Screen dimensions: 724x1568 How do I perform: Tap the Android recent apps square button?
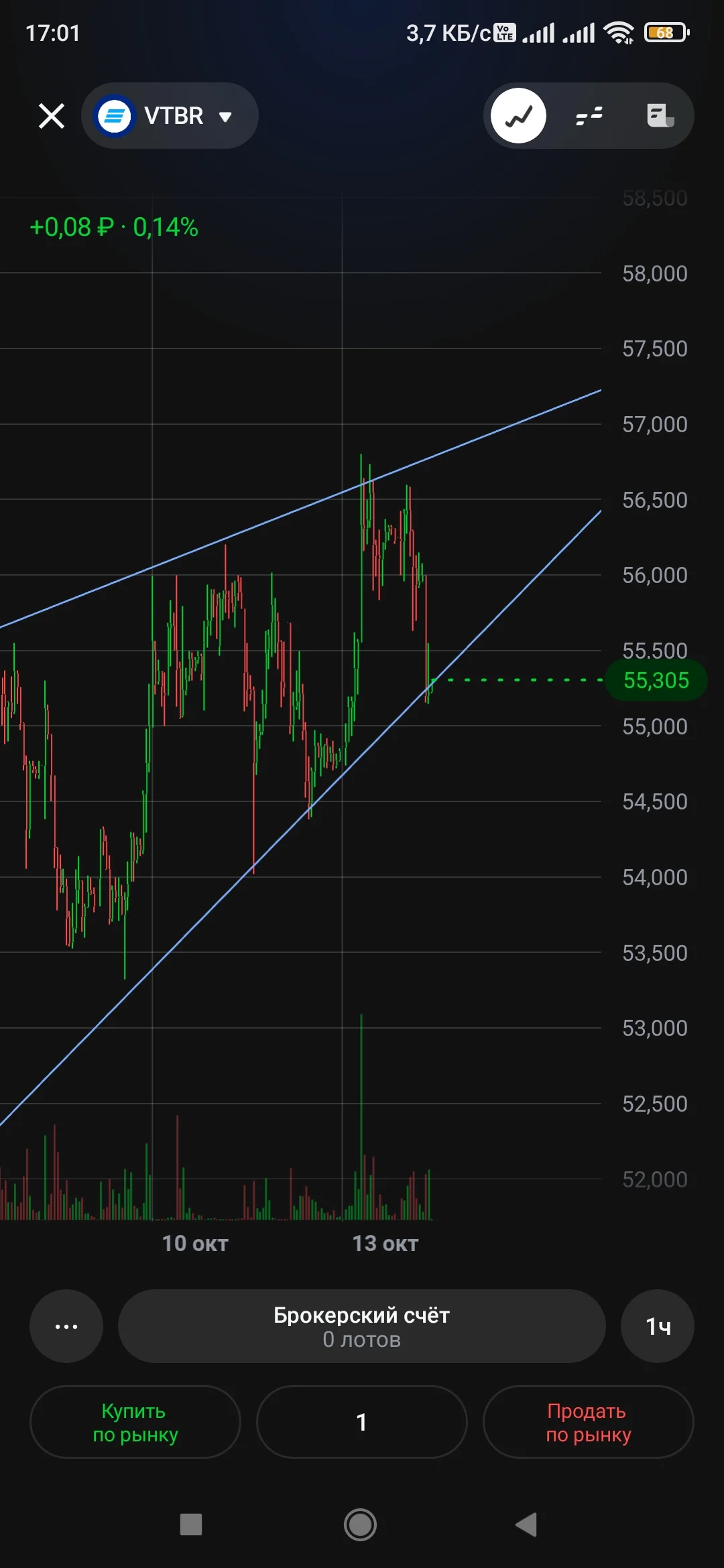coord(191,1524)
